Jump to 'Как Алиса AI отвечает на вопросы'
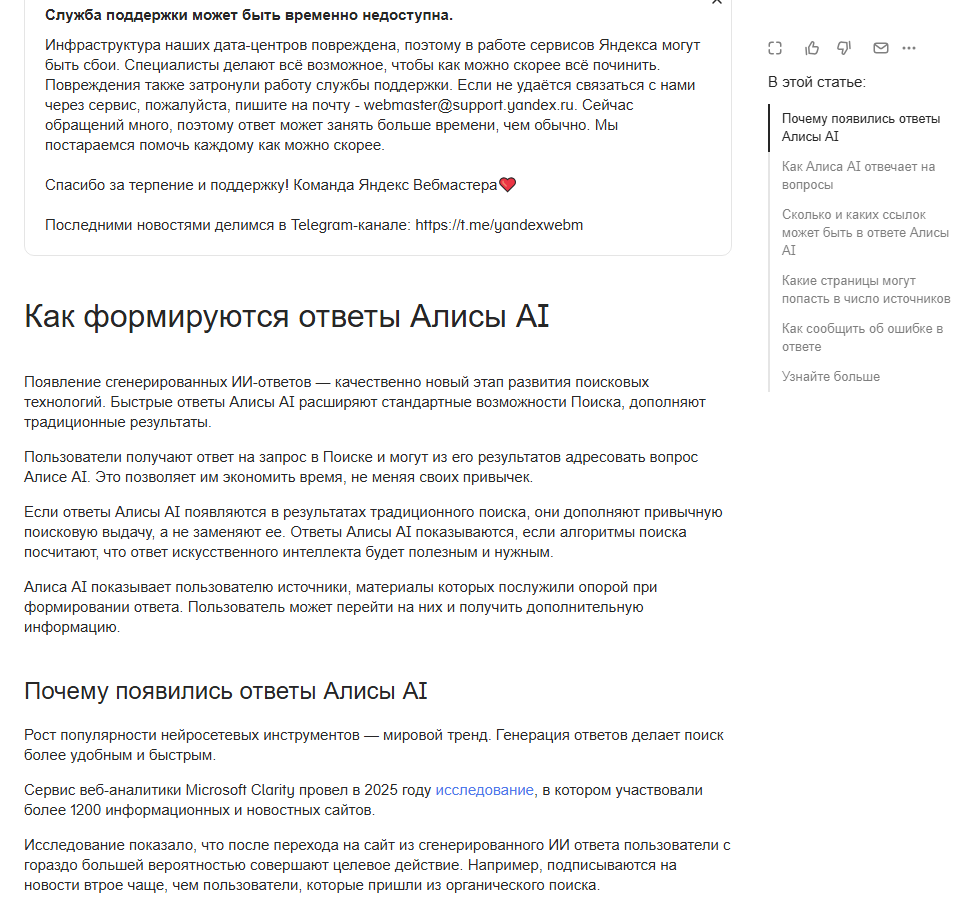The height and width of the screenshot is (900, 956). click(858, 176)
